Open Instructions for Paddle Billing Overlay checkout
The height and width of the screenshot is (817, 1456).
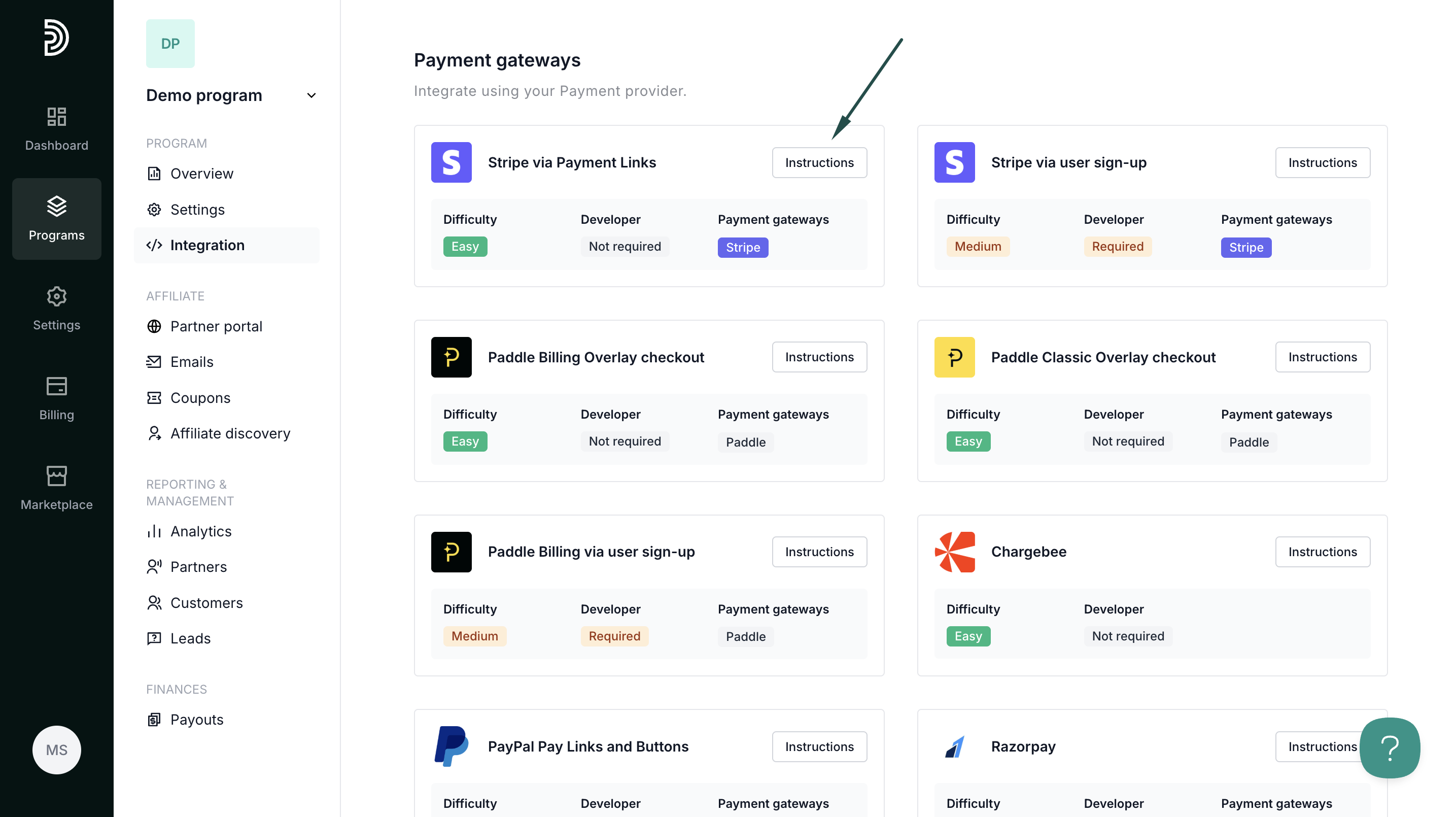(x=819, y=357)
